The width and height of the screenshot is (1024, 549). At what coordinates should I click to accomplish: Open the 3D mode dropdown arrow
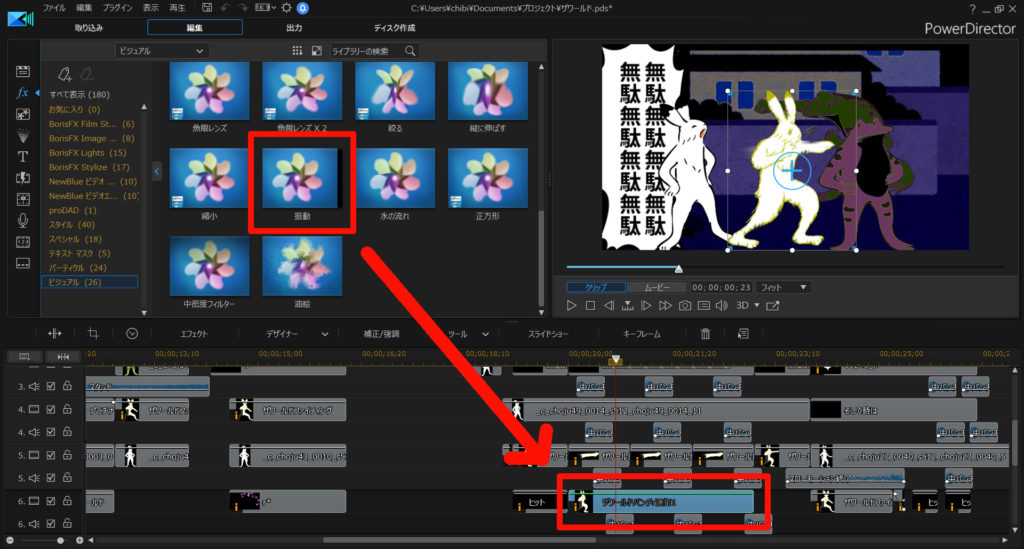pyautogui.click(x=757, y=306)
